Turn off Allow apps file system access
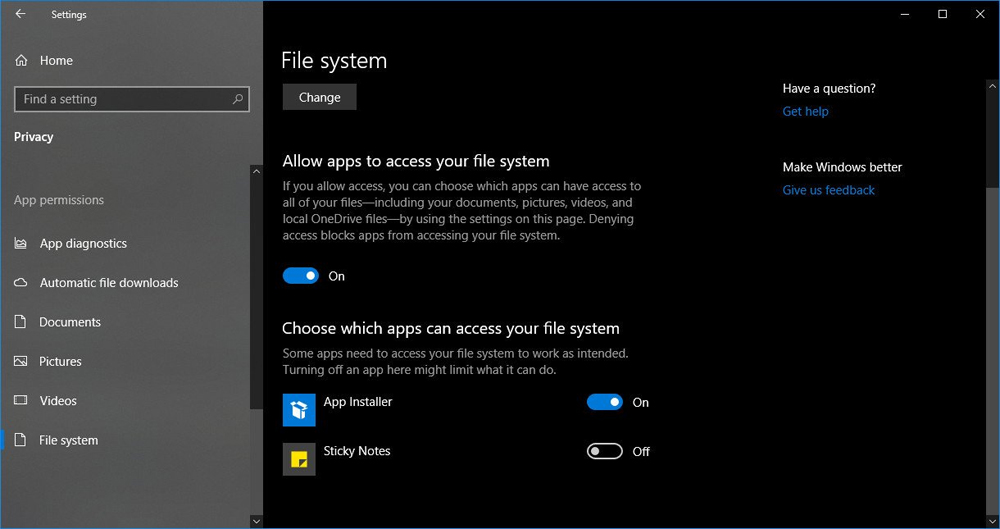 [301, 276]
